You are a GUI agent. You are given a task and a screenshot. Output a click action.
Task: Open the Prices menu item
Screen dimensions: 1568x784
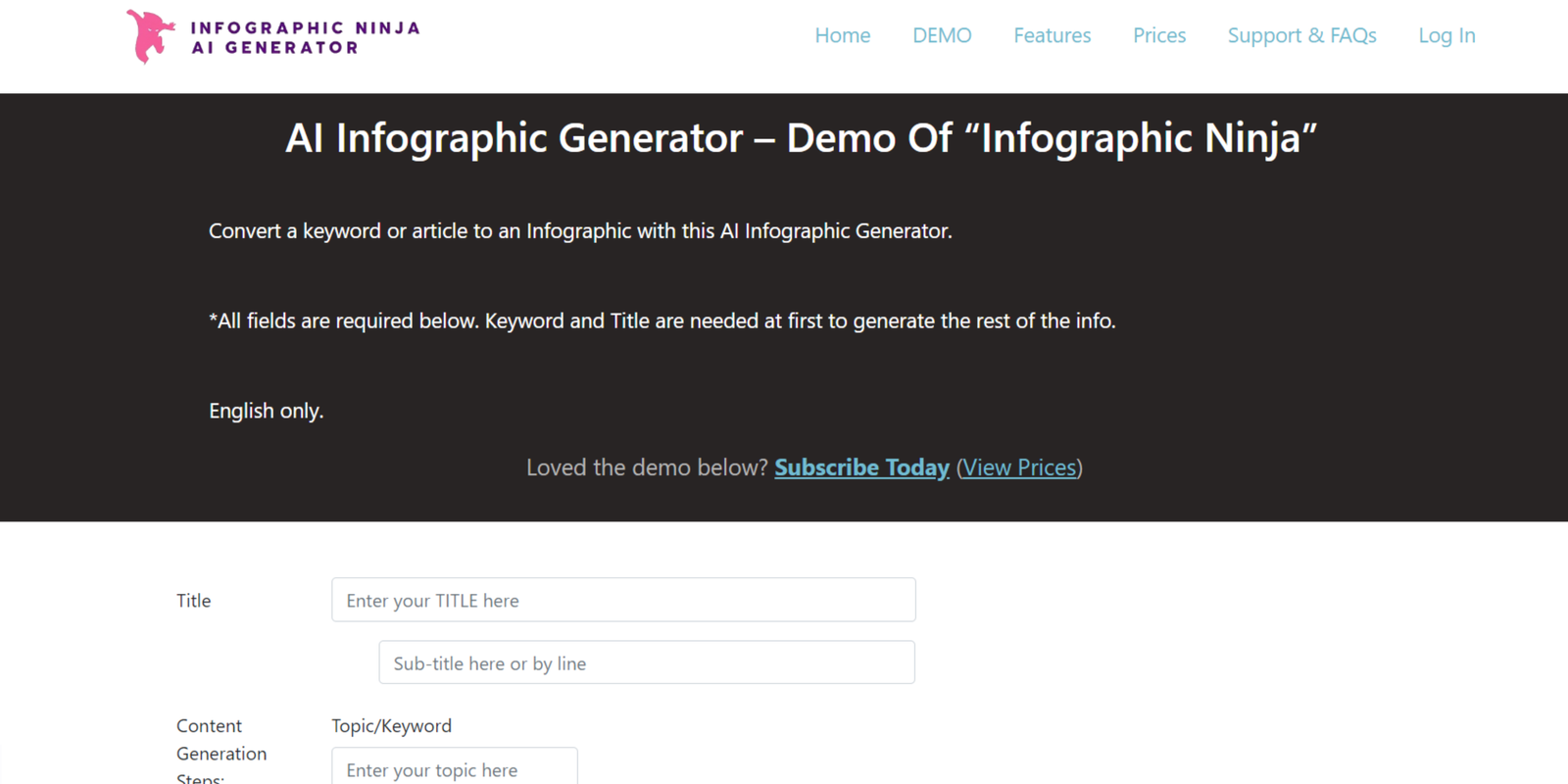click(x=1159, y=35)
